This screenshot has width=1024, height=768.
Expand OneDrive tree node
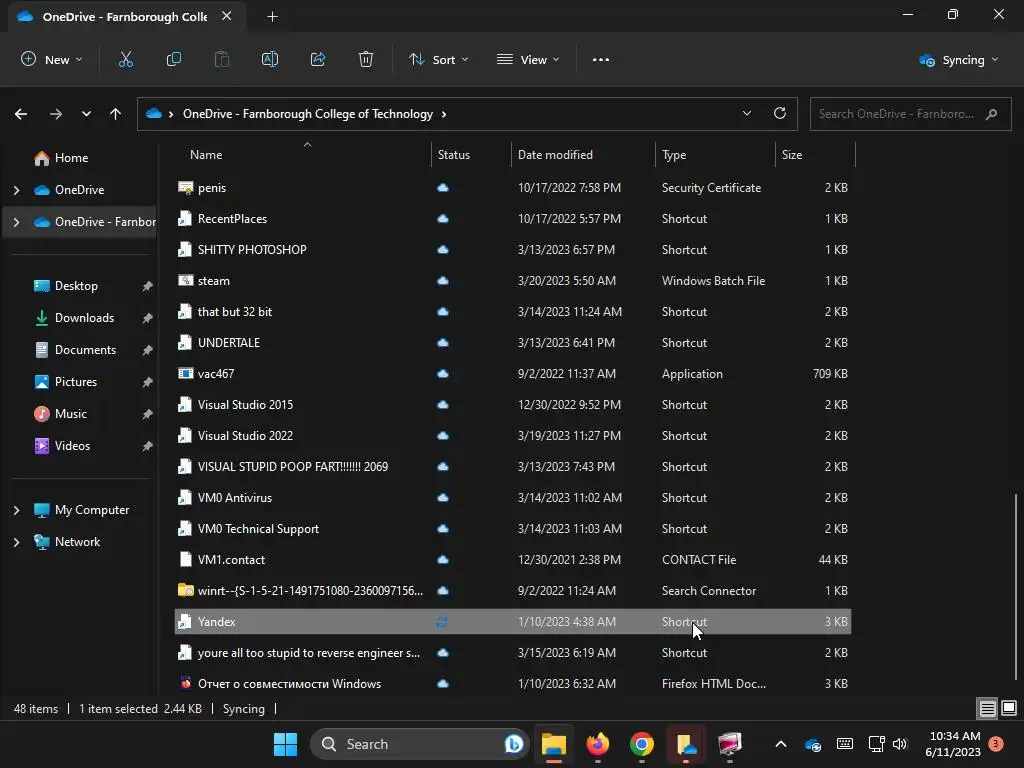tap(16, 190)
